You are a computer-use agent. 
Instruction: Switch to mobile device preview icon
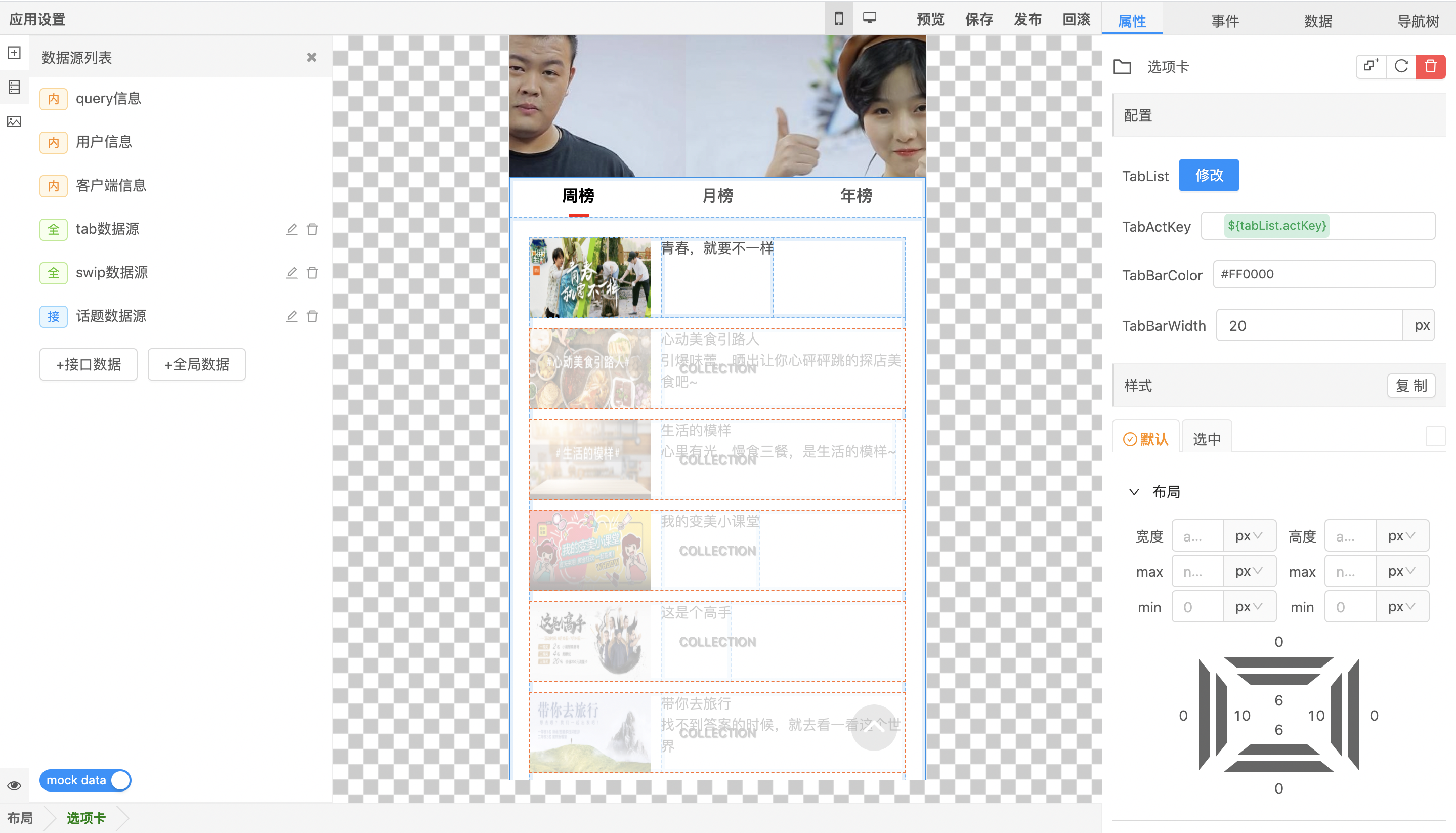838,18
